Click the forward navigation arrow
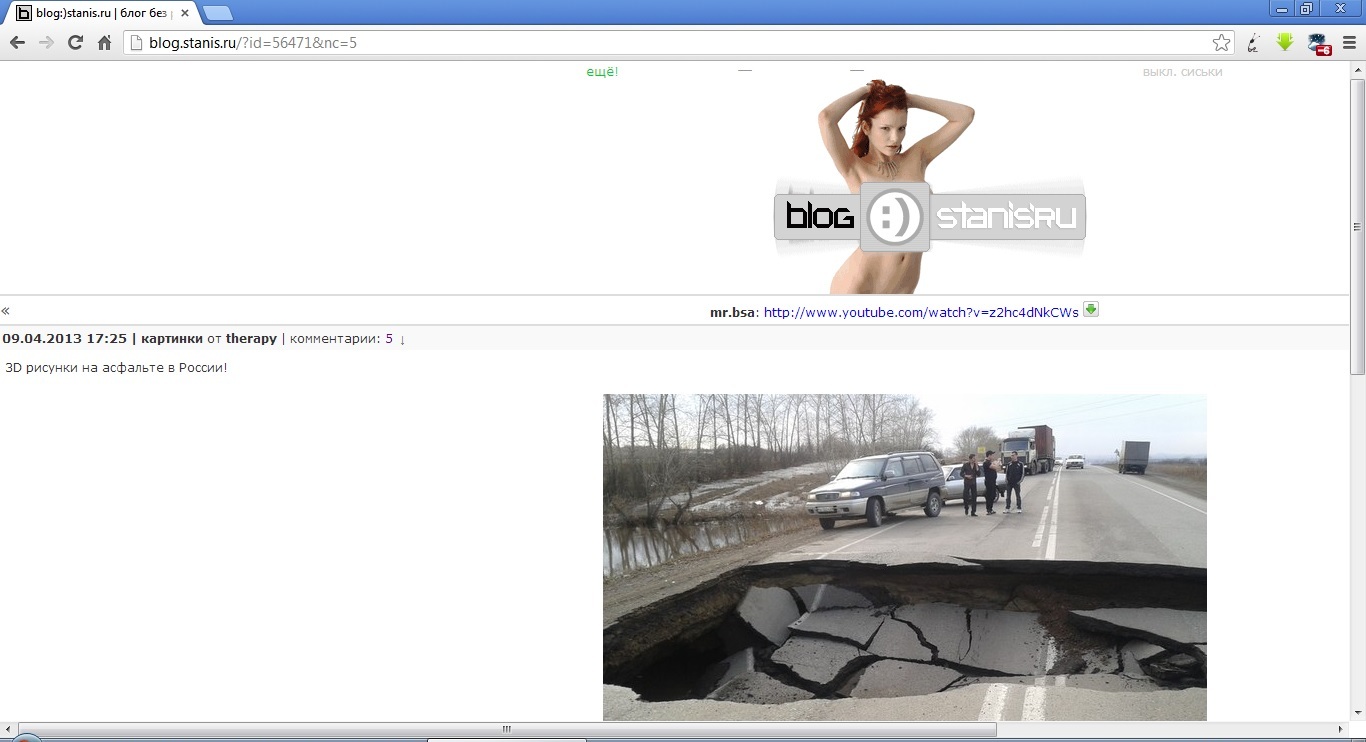This screenshot has width=1366, height=742. click(45, 43)
